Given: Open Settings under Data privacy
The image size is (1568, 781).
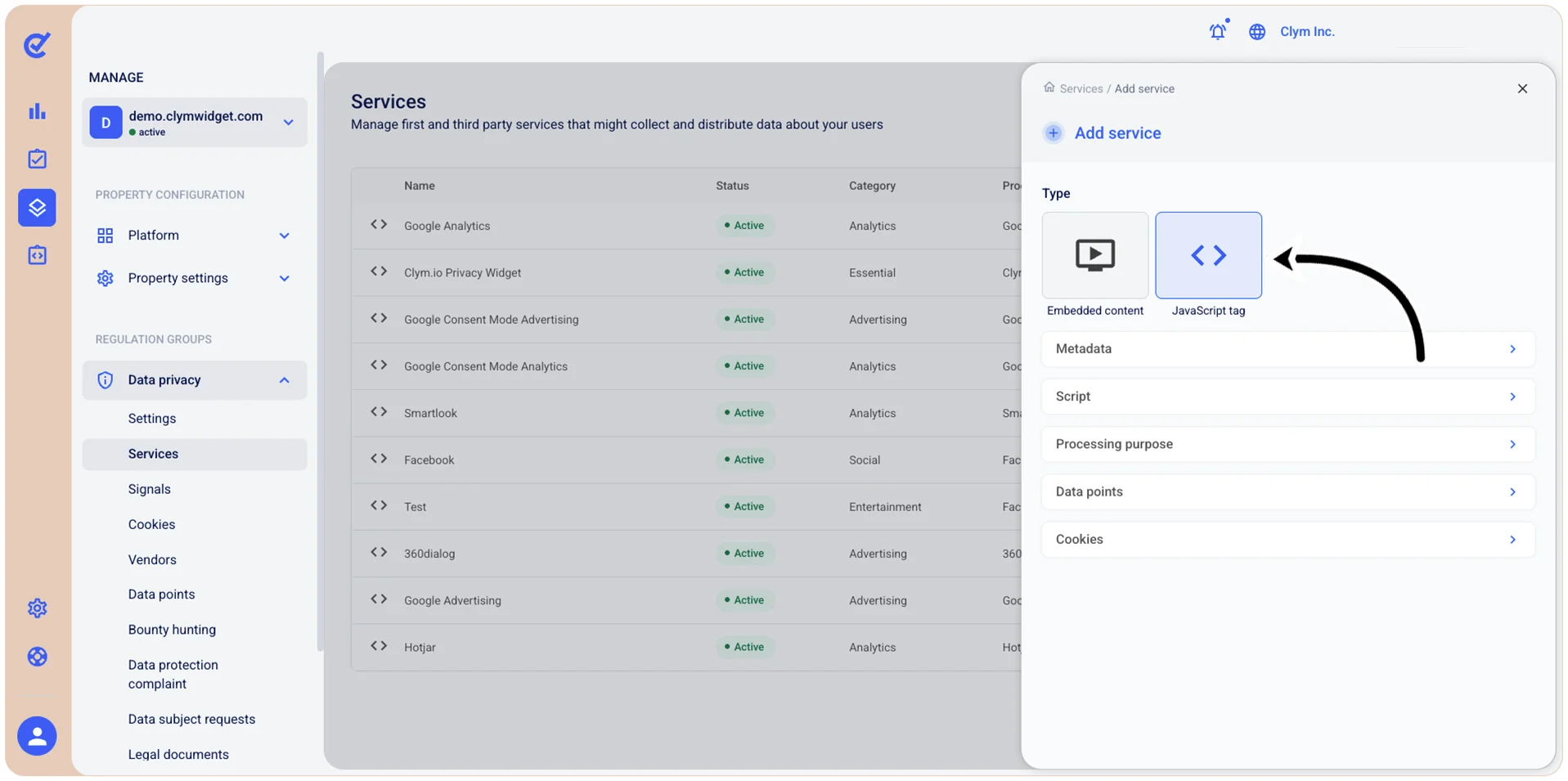Looking at the screenshot, I should point(152,419).
